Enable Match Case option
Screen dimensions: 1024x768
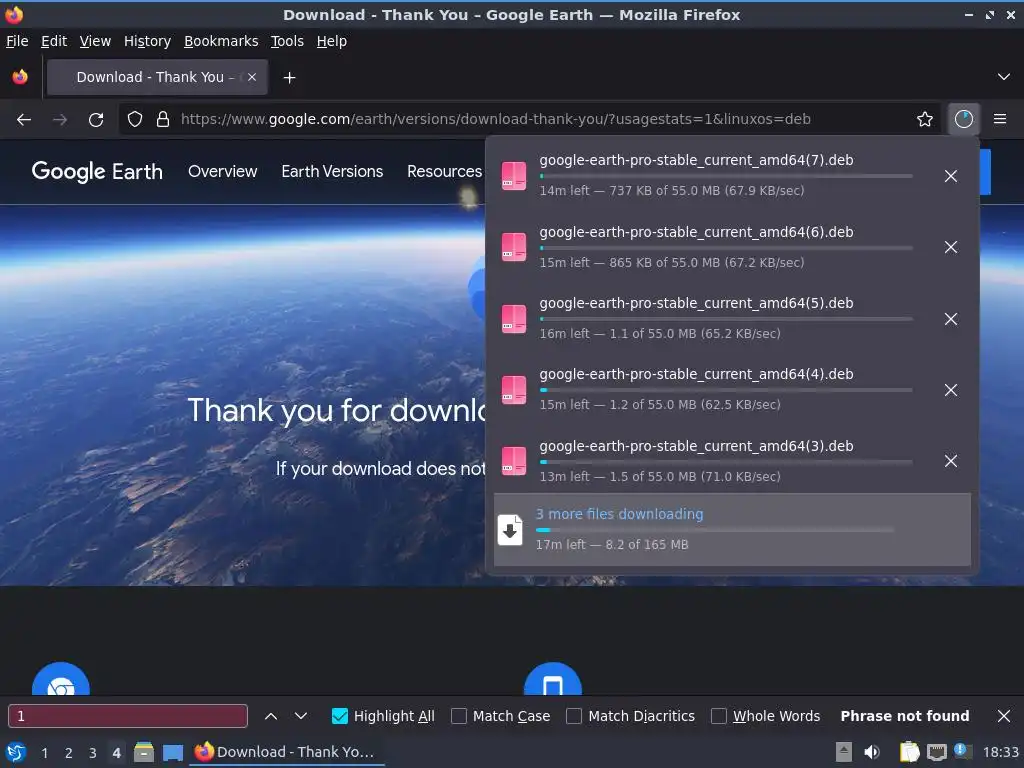click(459, 716)
